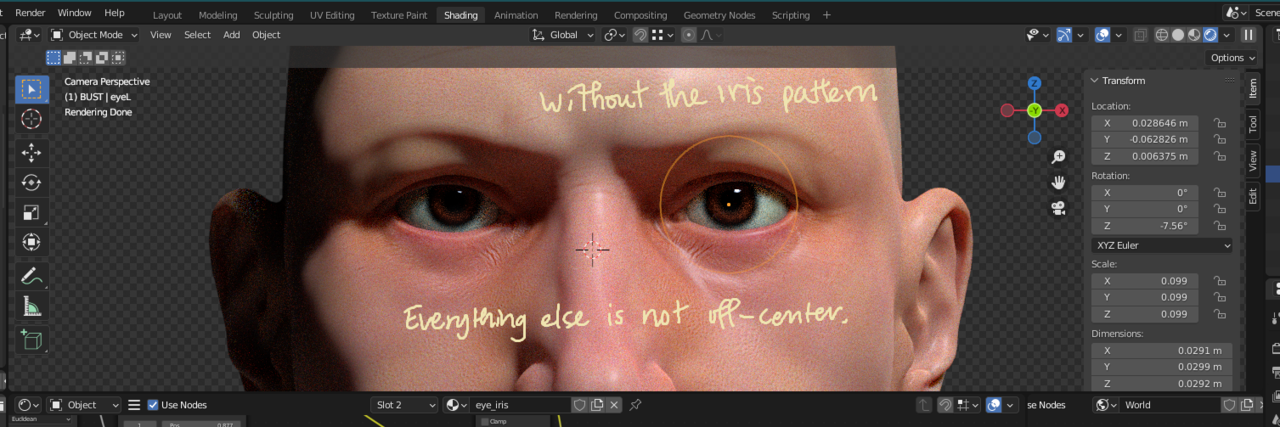Viewport: 1280px width, 427px height.
Task: Unlink eye_iris material with X button
Action: point(614,405)
